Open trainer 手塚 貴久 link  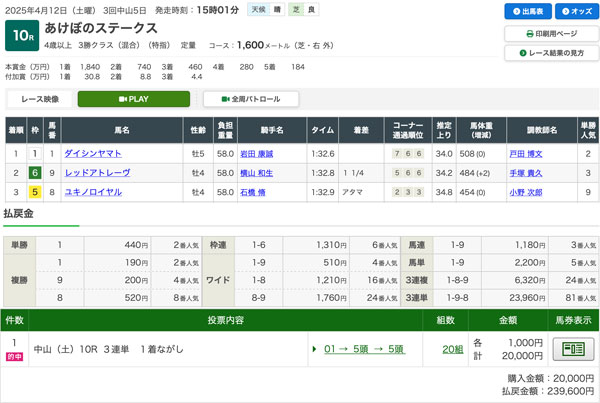click(532, 173)
